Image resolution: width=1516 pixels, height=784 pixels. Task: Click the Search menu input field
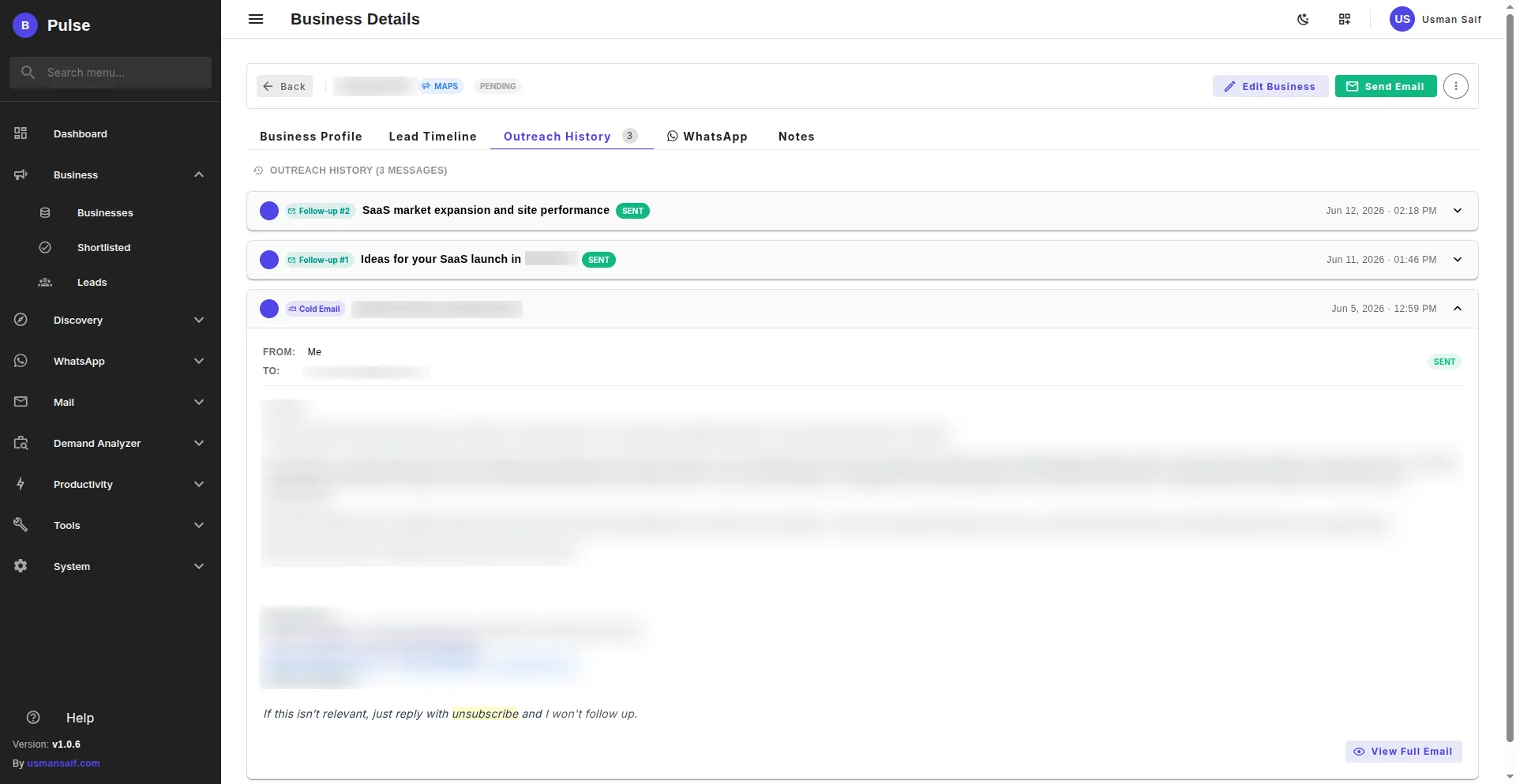pyautogui.click(x=111, y=72)
